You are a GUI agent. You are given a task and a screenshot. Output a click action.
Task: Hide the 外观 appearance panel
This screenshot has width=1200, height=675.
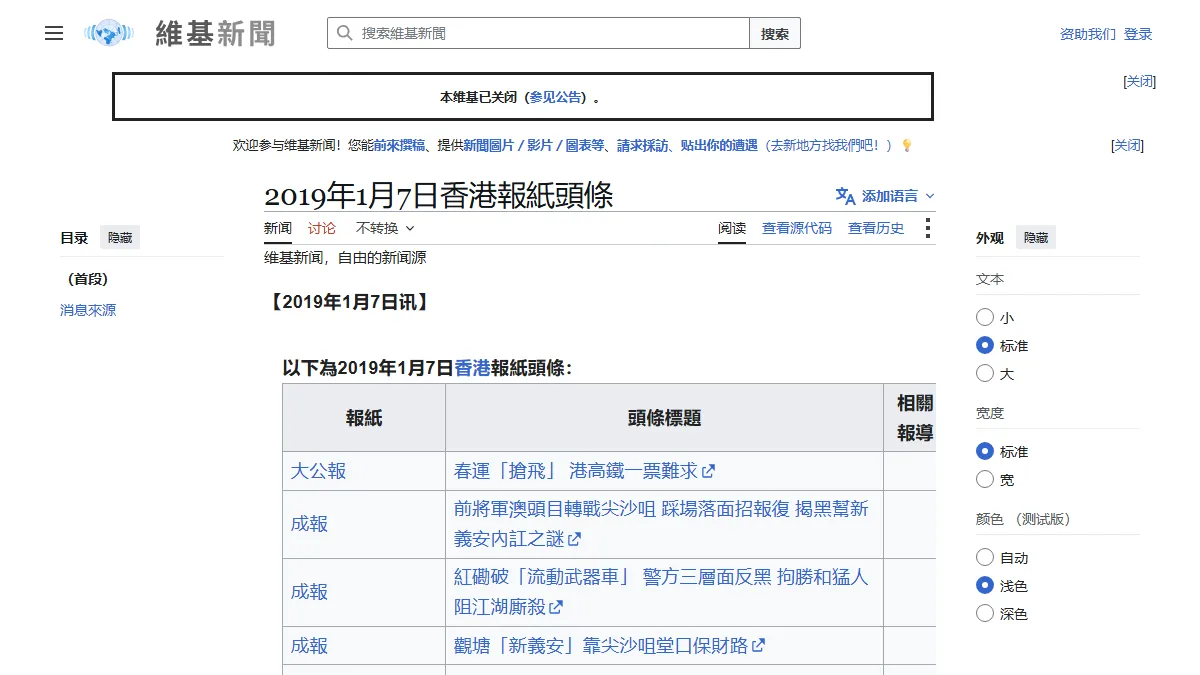[x=1036, y=238]
